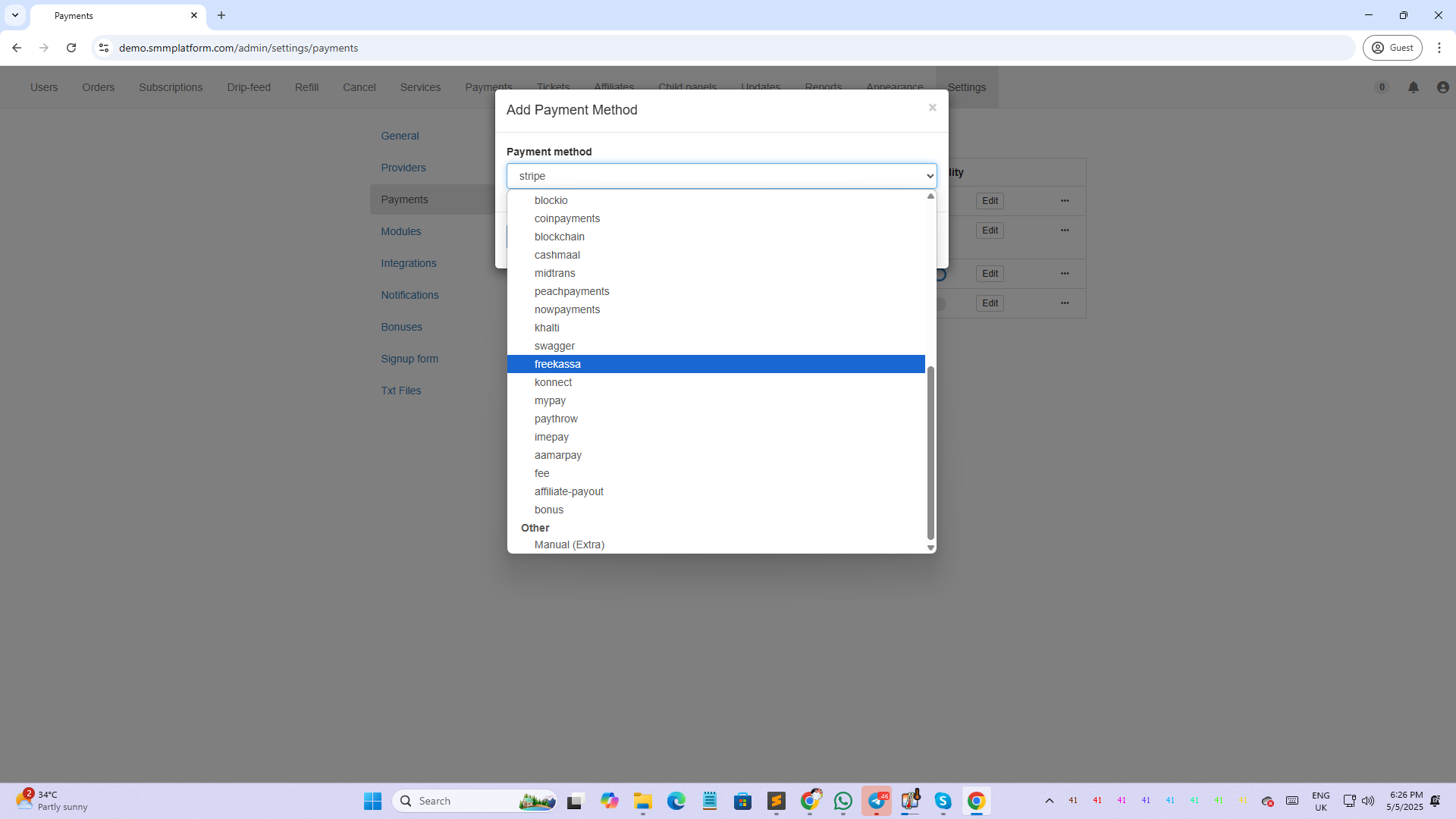This screenshot has width=1456, height=819.
Task: Open Chrome's three-dot menu
Action: pos(1439,48)
